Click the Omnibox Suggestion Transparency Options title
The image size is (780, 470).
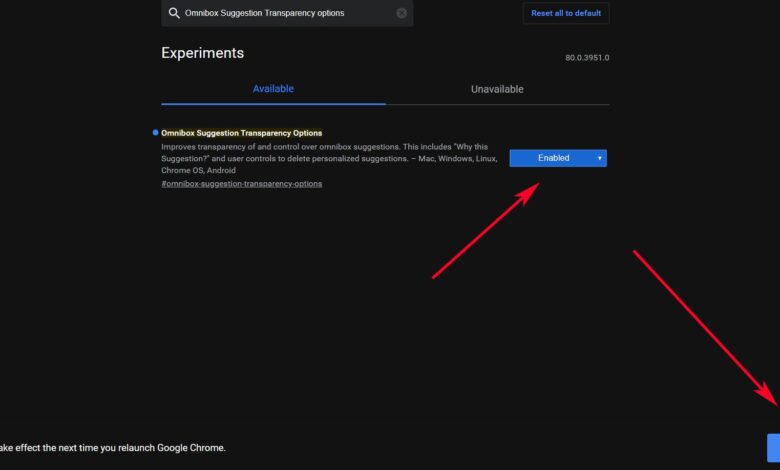point(241,132)
